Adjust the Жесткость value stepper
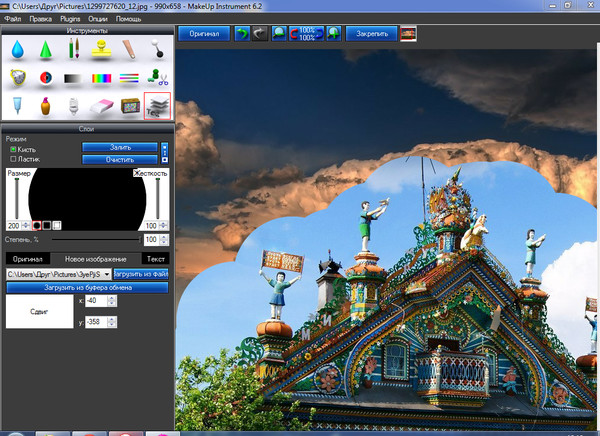 pos(163,225)
